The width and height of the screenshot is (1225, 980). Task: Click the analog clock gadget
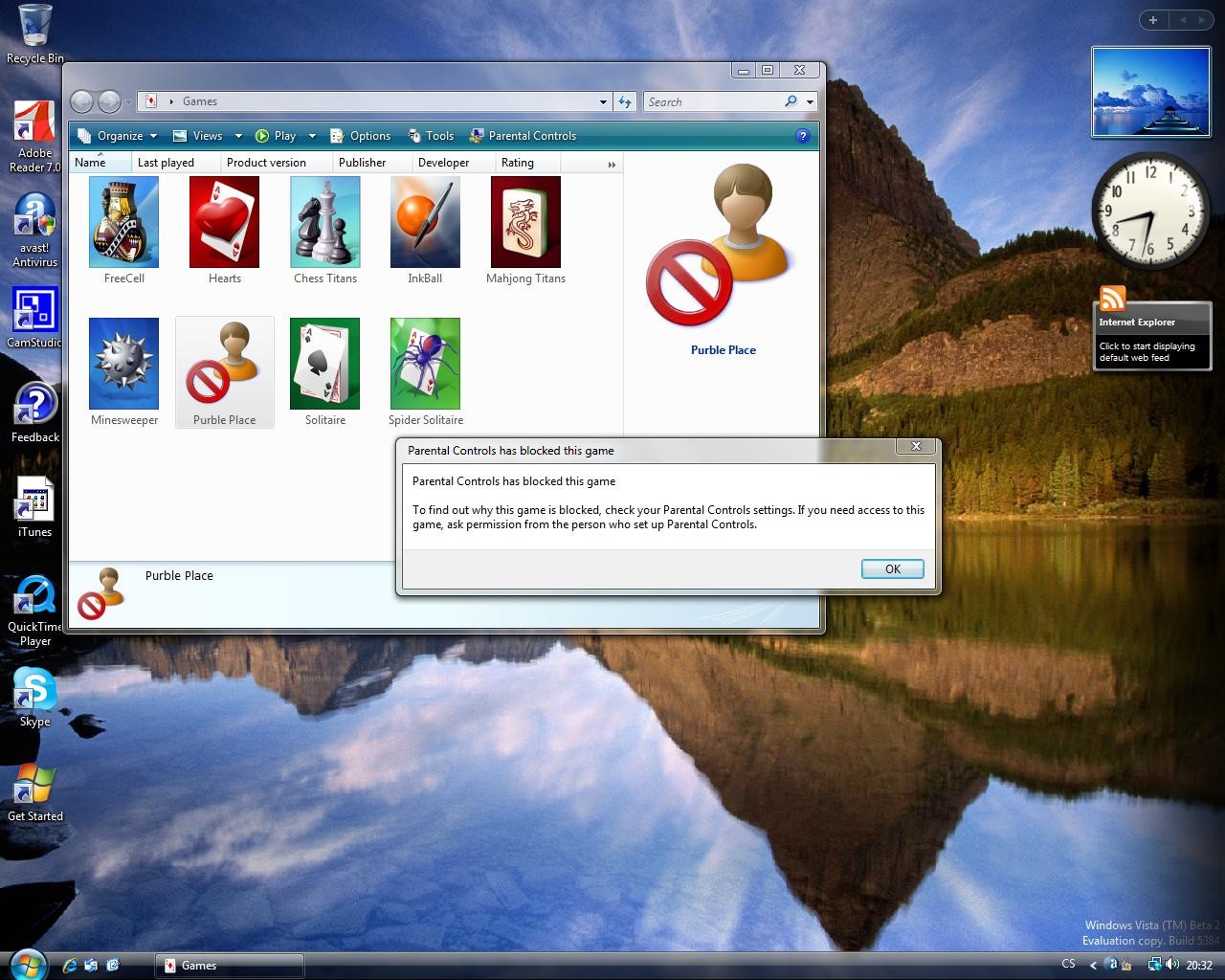(x=1150, y=210)
